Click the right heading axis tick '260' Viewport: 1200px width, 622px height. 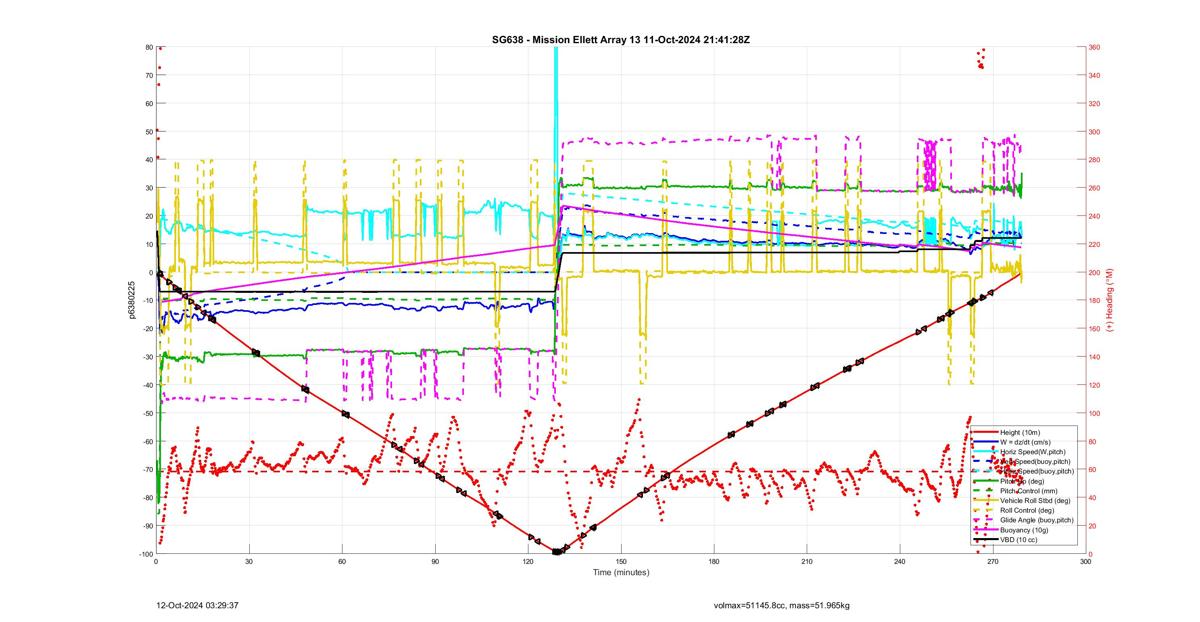click(x=1096, y=188)
